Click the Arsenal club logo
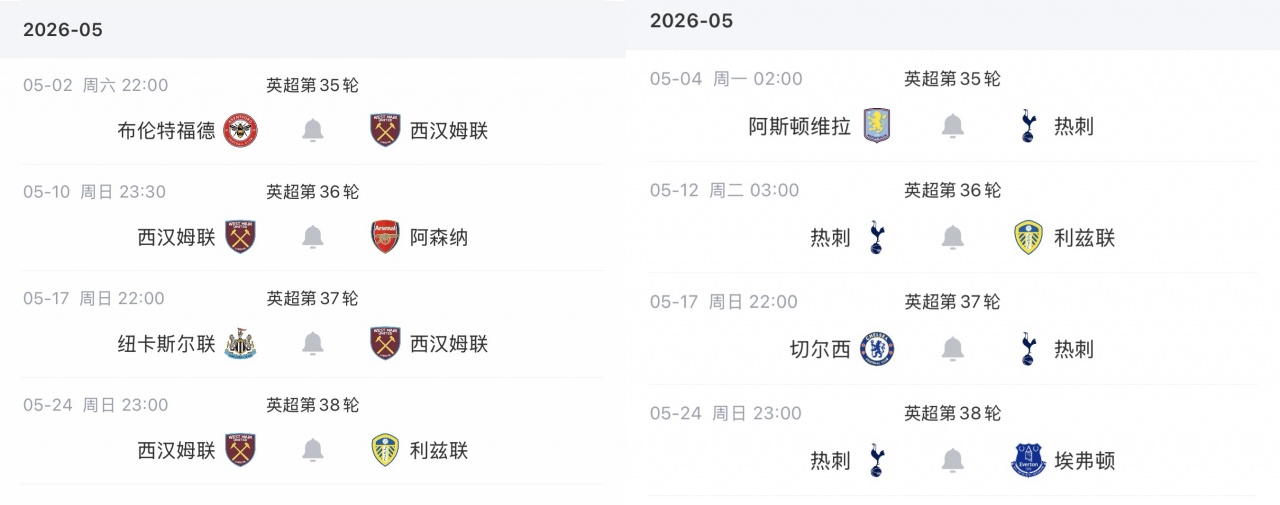 point(385,237)
